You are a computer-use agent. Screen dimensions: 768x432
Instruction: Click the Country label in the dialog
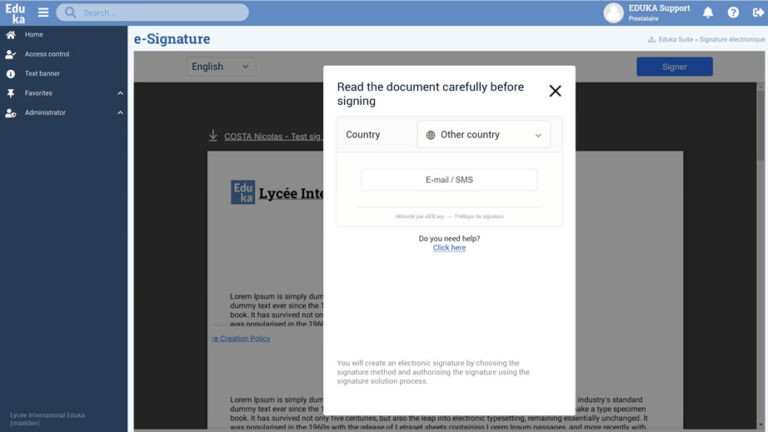(x=363, y=135)
